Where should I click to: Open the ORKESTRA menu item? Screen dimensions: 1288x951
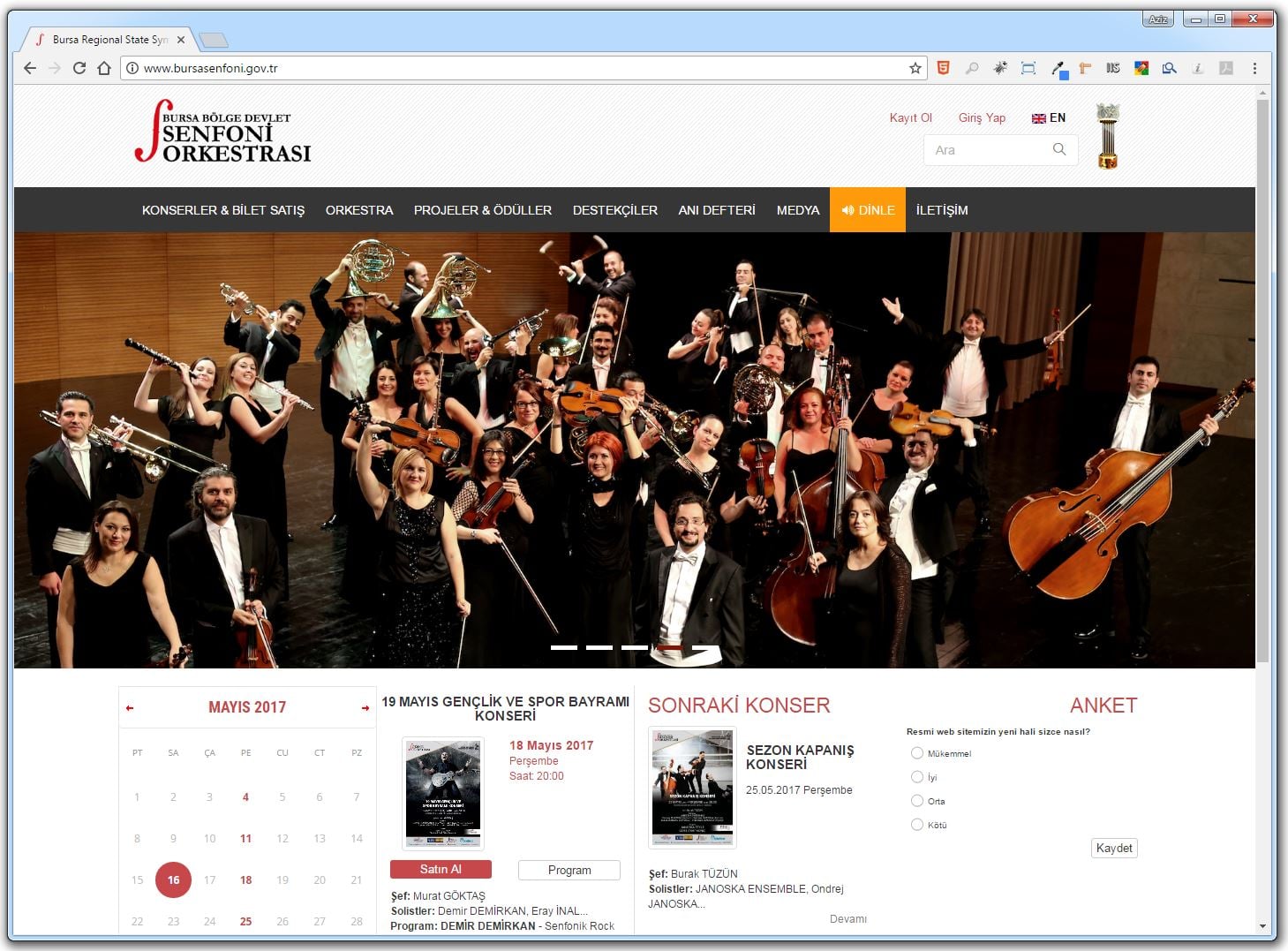click(359, 210)
